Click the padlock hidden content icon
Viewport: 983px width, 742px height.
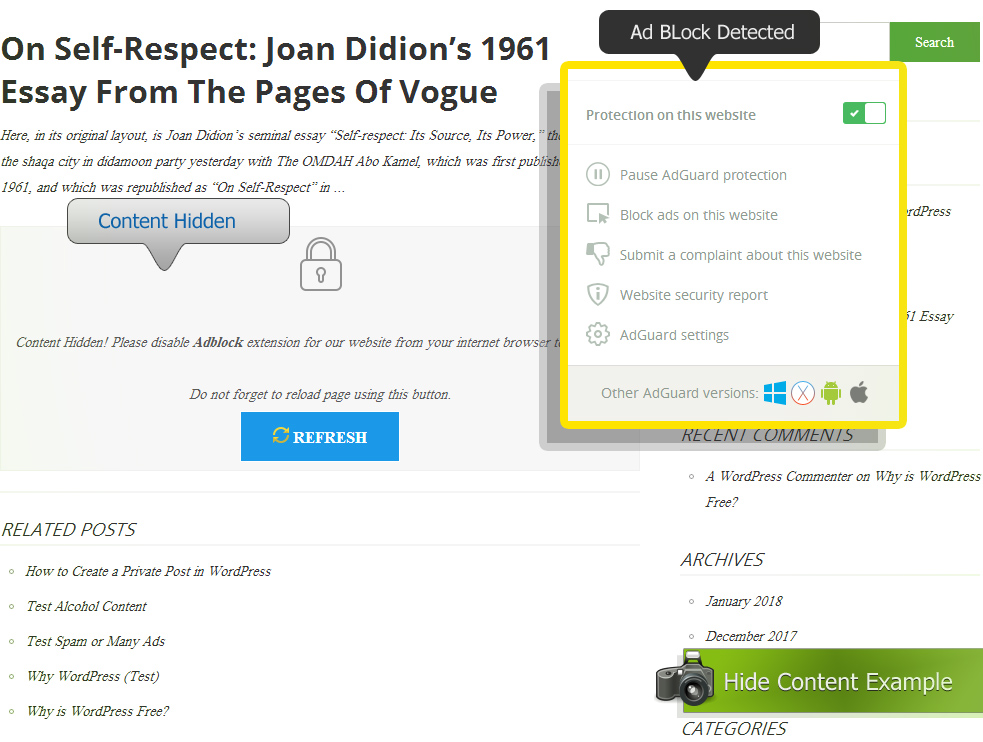(x=321, y=265)
